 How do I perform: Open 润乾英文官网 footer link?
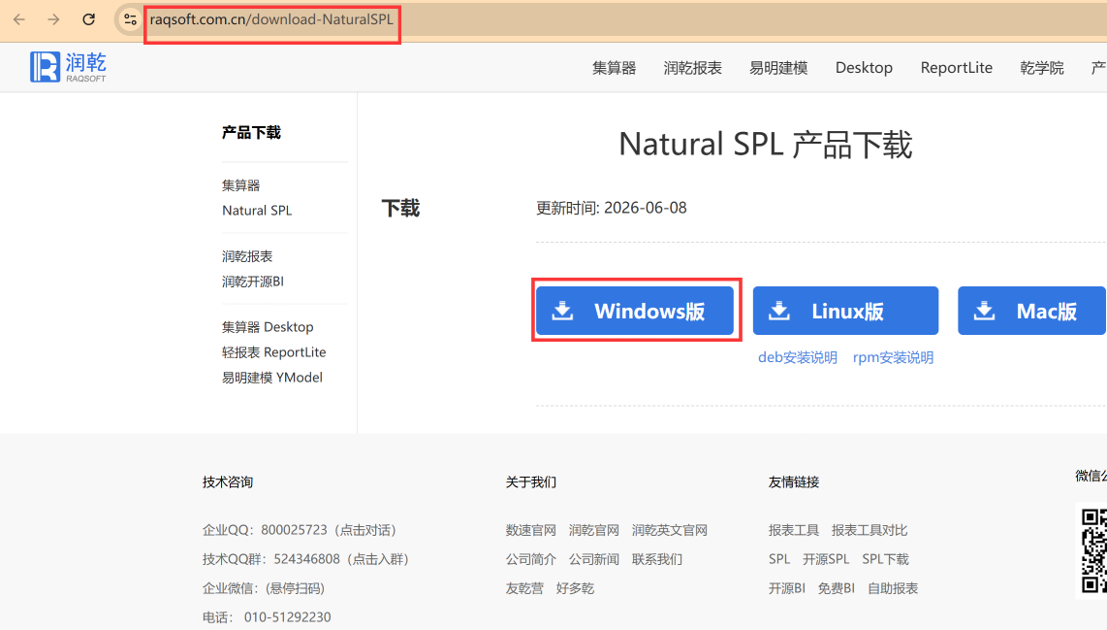point(669,530)
